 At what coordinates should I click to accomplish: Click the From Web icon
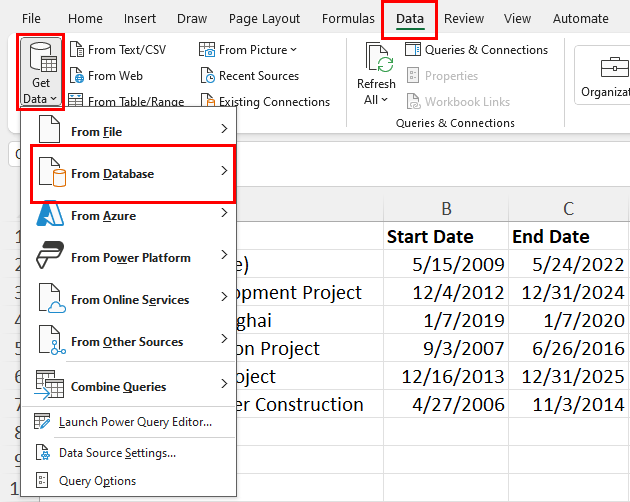pyautogui.click(x=77, y=76)
